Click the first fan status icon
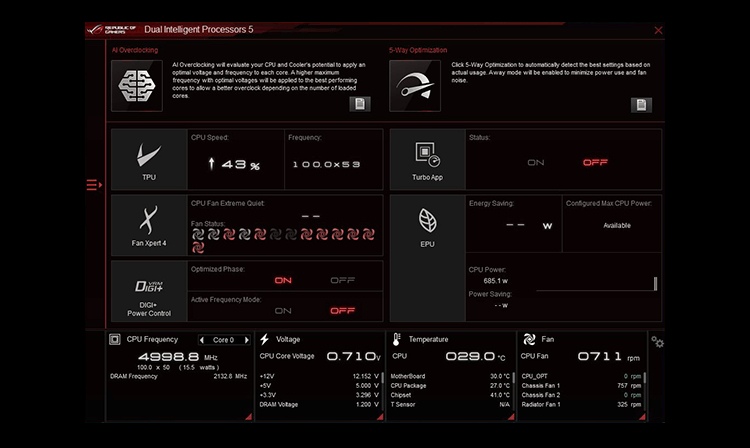Screen dimensions: 750x448 tap(198, 234)
